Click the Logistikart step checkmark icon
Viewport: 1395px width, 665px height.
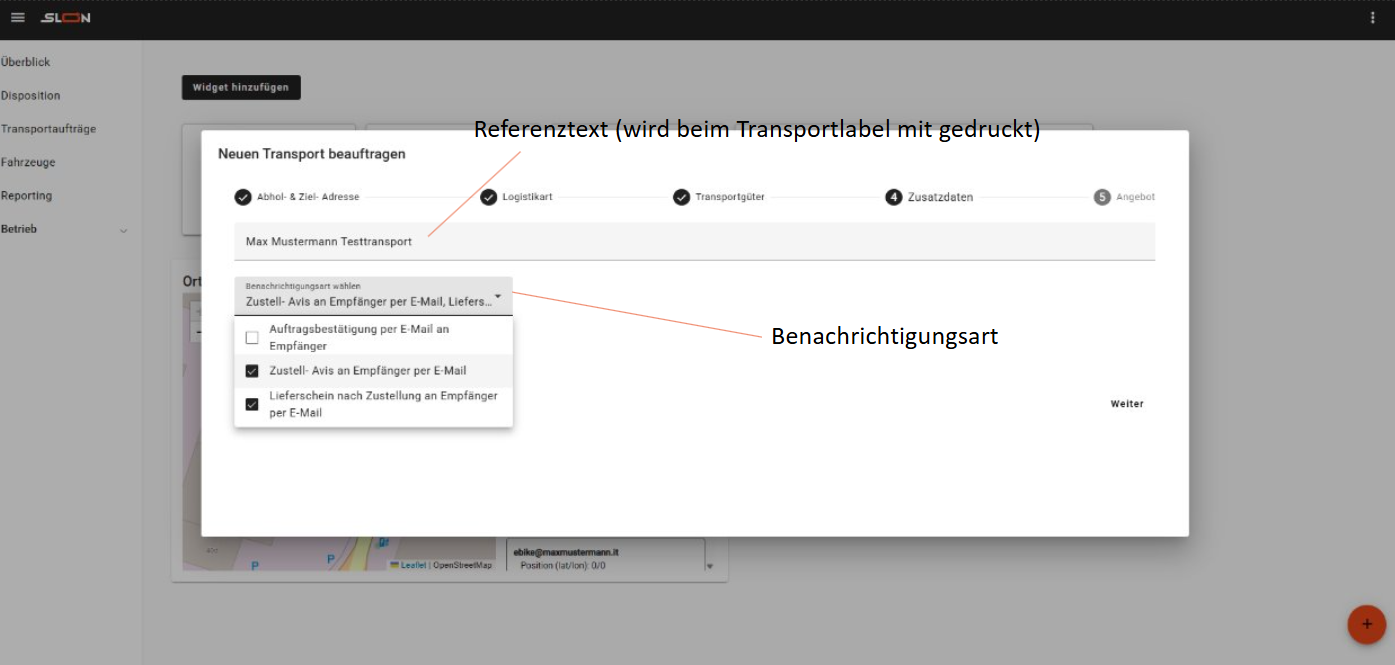point(488,197)
